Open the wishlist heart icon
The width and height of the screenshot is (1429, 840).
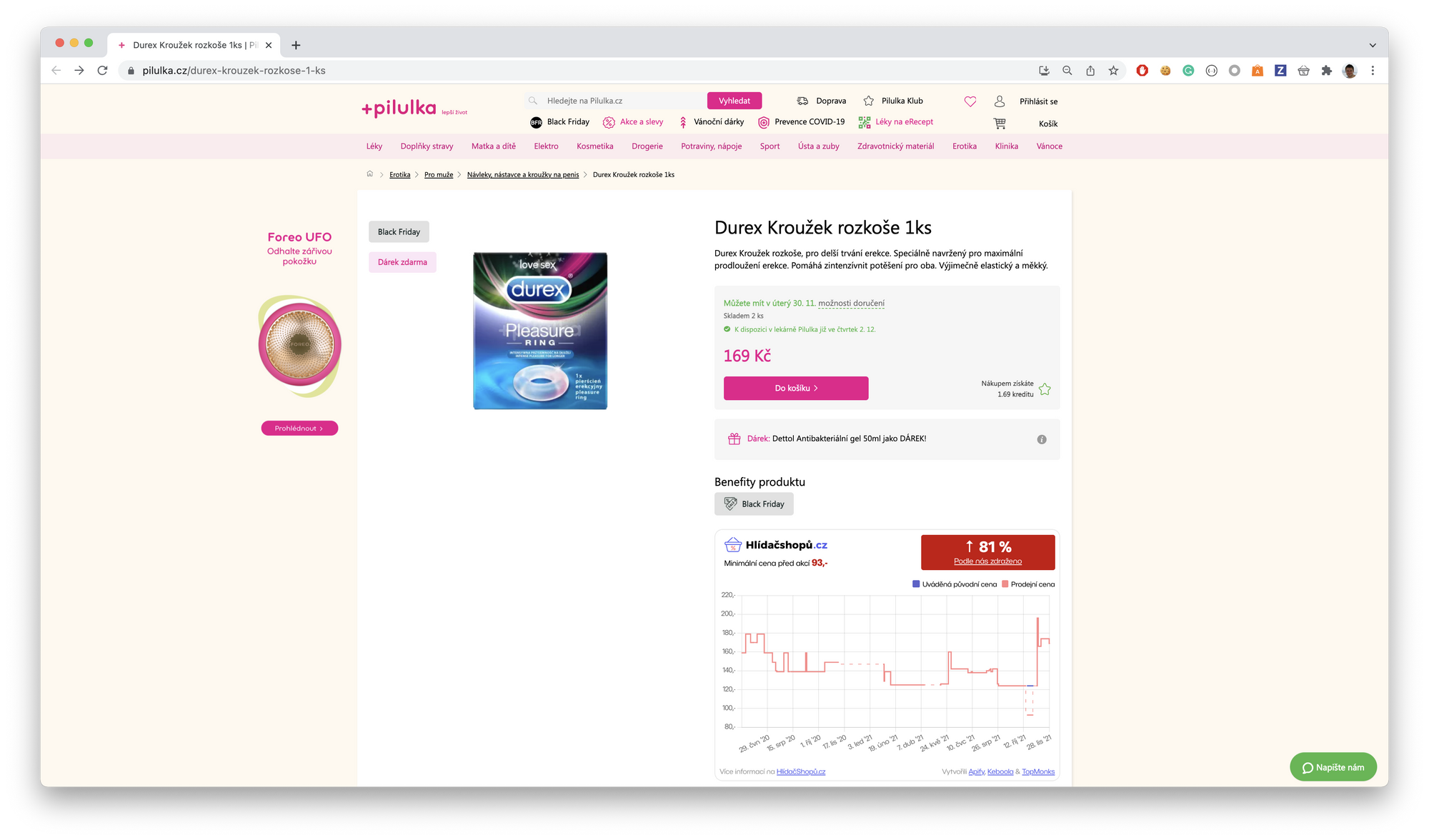[970, 101]
